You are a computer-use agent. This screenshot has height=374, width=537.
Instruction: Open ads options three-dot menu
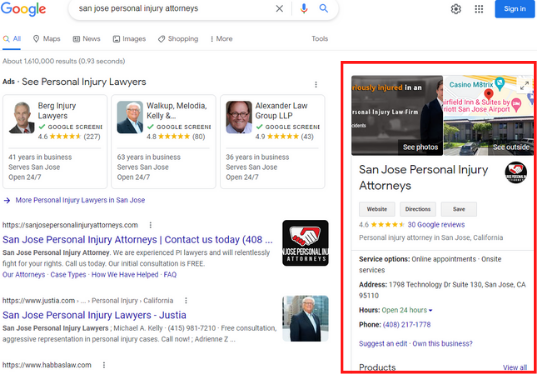coord(316,85)
